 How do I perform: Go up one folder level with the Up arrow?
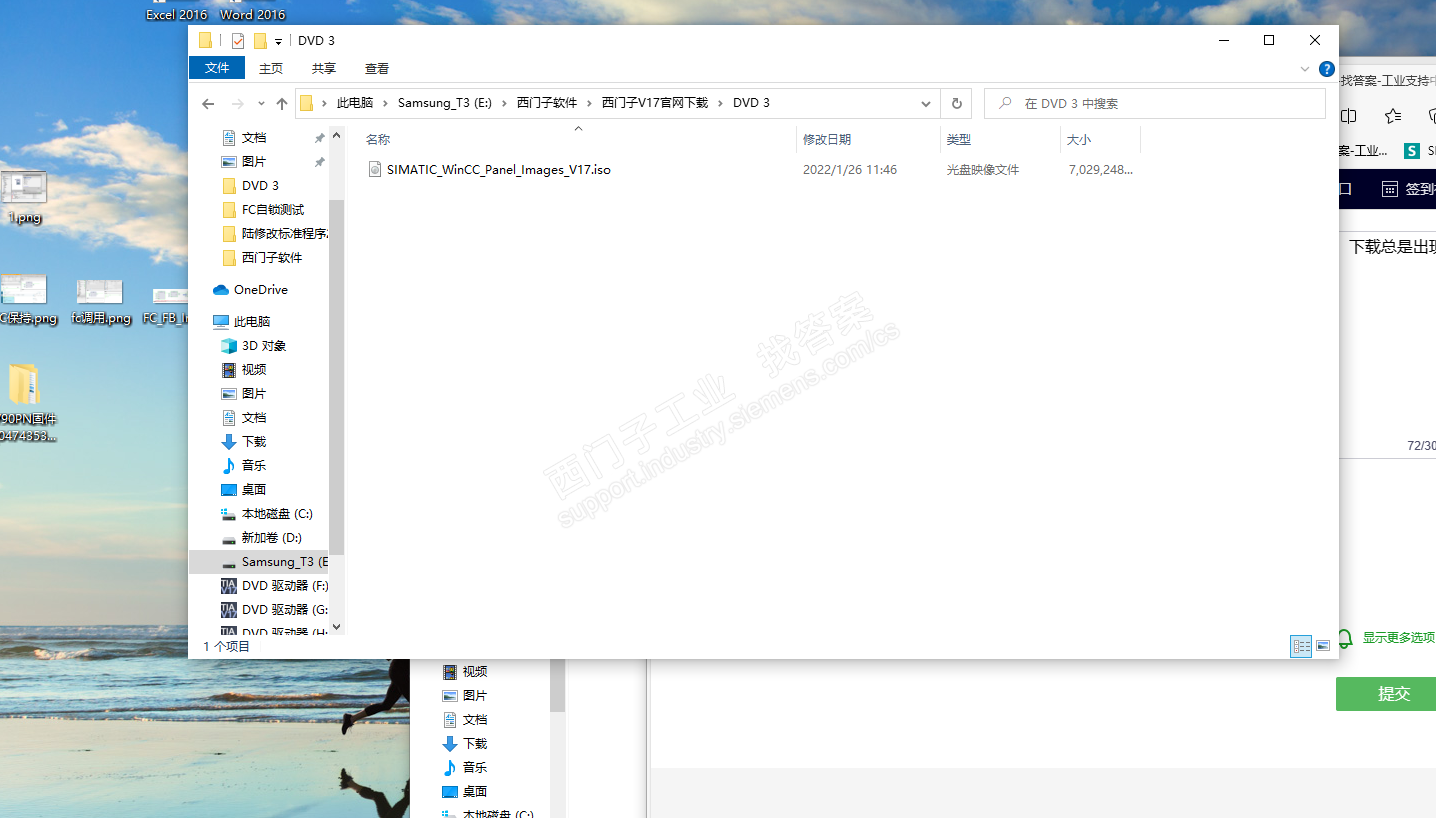[x=282, y=104]
